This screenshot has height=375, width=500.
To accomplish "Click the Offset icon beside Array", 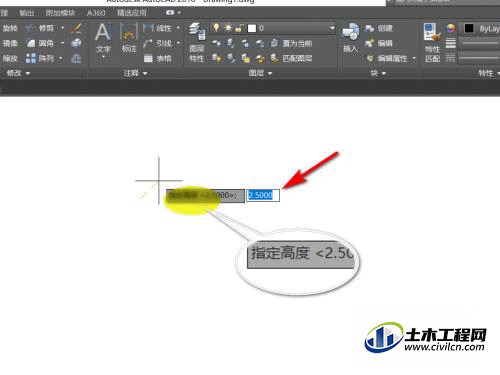I will coord(76,58).
